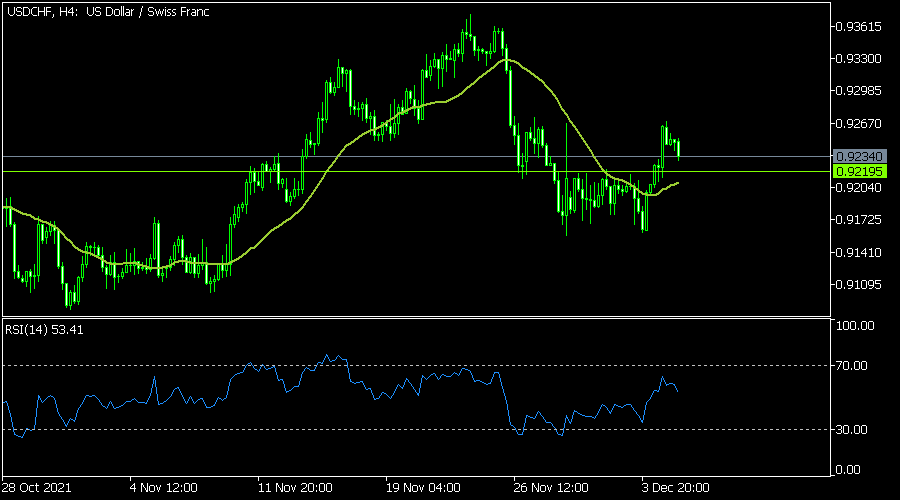The height and width of the screenshot is (500, 900).
Task: Click the RSI(14) 53.41 indicator label
Action: [44, 330]
